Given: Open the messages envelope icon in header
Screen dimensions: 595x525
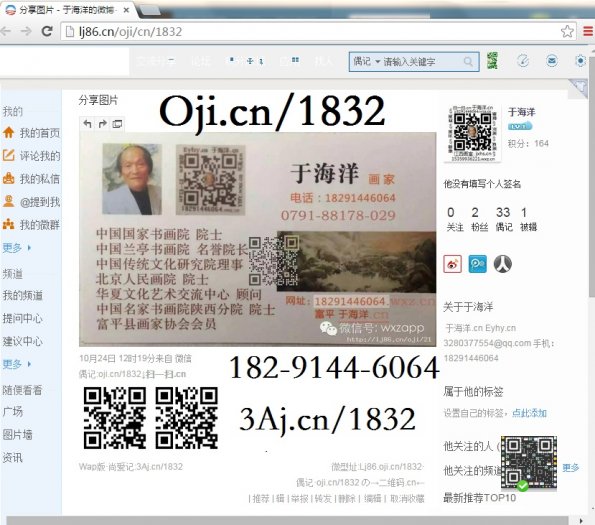Looking at the screenshot, I should [x=552, y=61].
